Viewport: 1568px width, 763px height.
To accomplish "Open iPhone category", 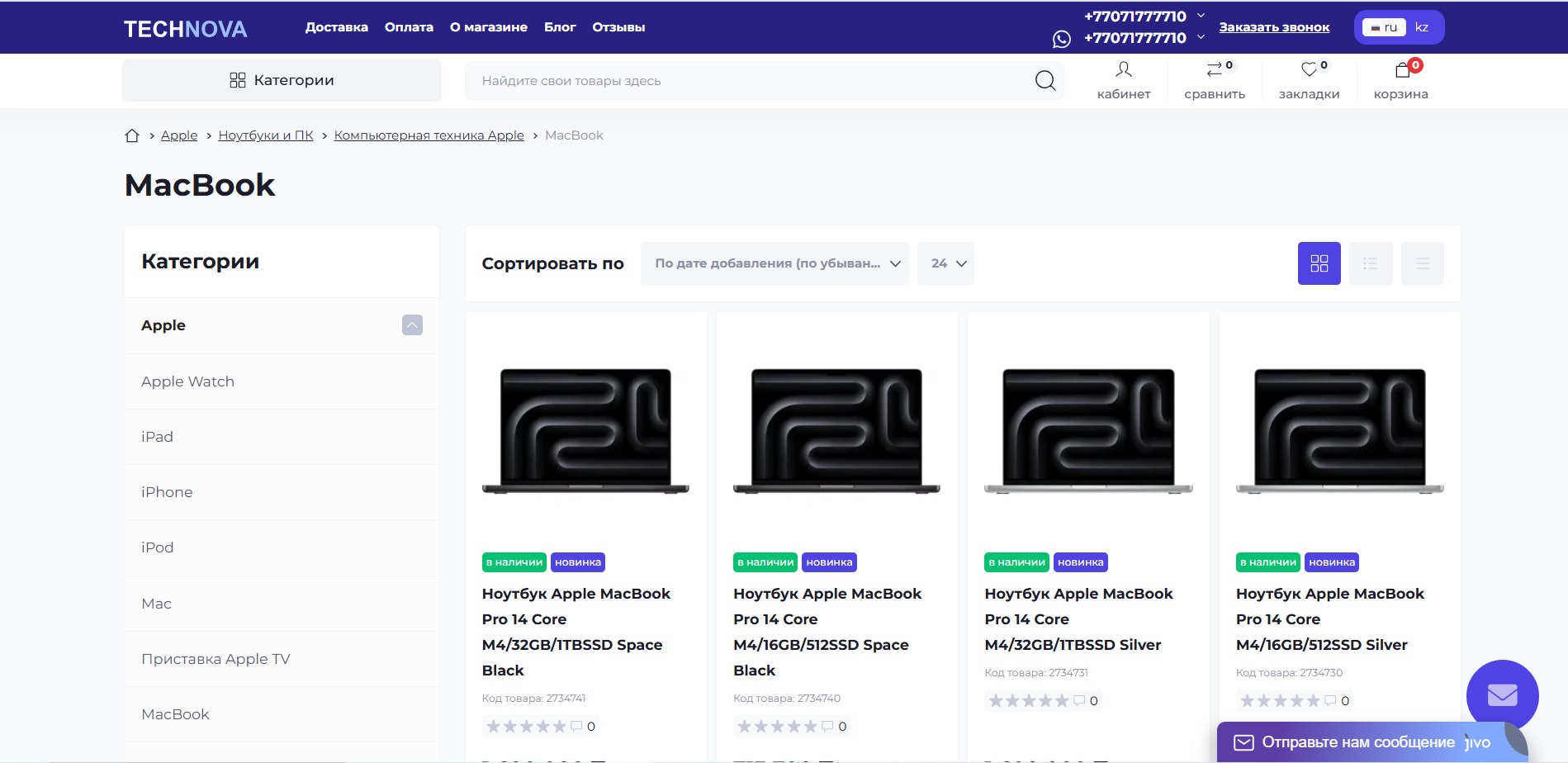I will click(x=282, y=492).
